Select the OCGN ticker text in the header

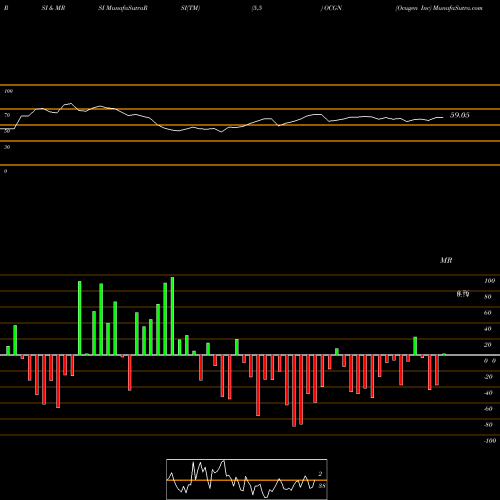coord(333,8)
